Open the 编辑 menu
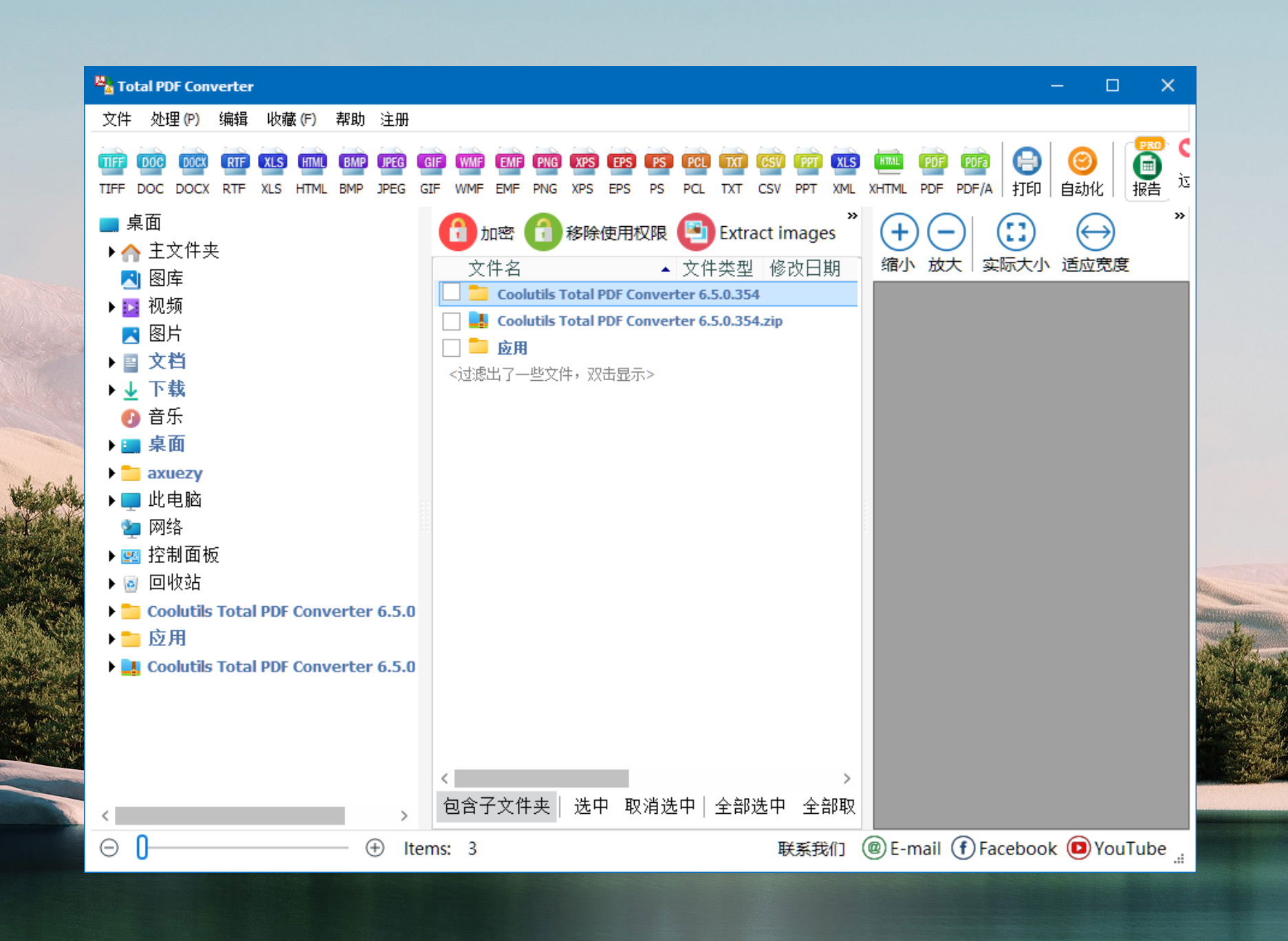The image size is (1288, 941). tap(233, 120)
